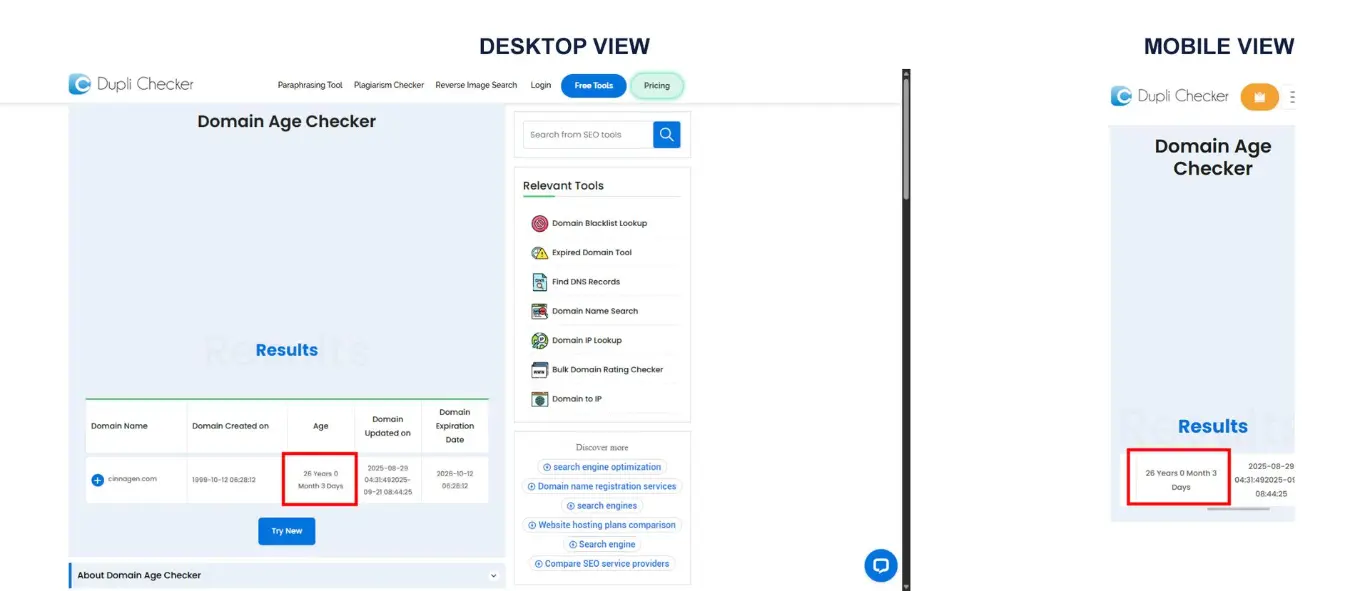Click the Search from SEO tools field
Image resolution: width=1370 pixels, height=591 pixels.
588,134
